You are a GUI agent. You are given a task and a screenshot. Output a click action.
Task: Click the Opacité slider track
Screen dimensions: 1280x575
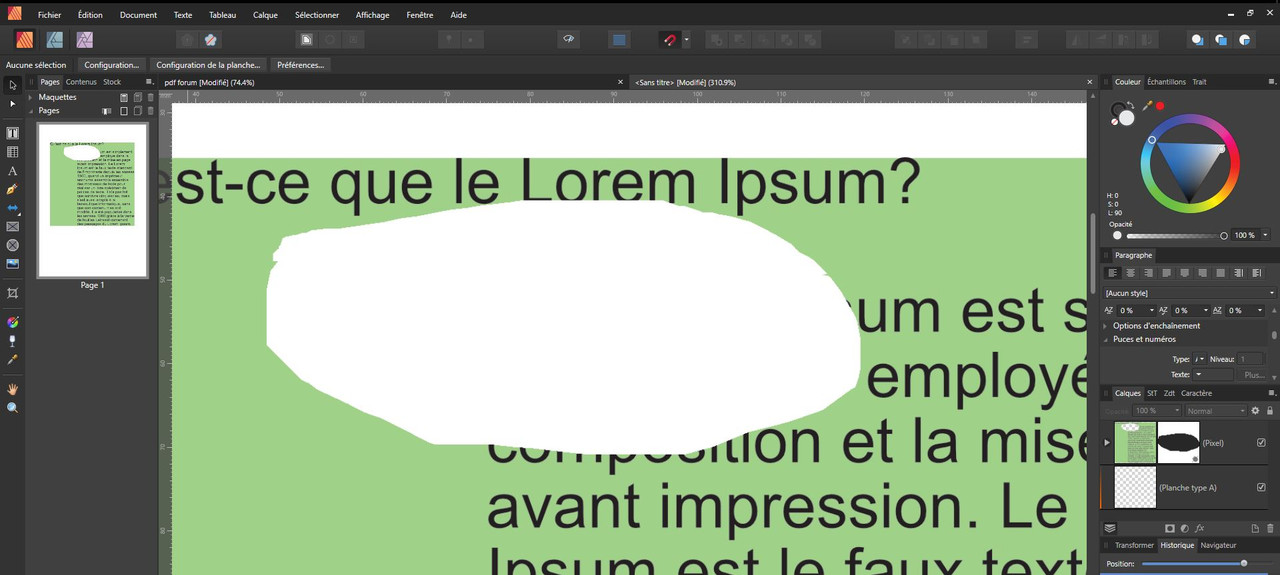click(x=1175, y=236)
